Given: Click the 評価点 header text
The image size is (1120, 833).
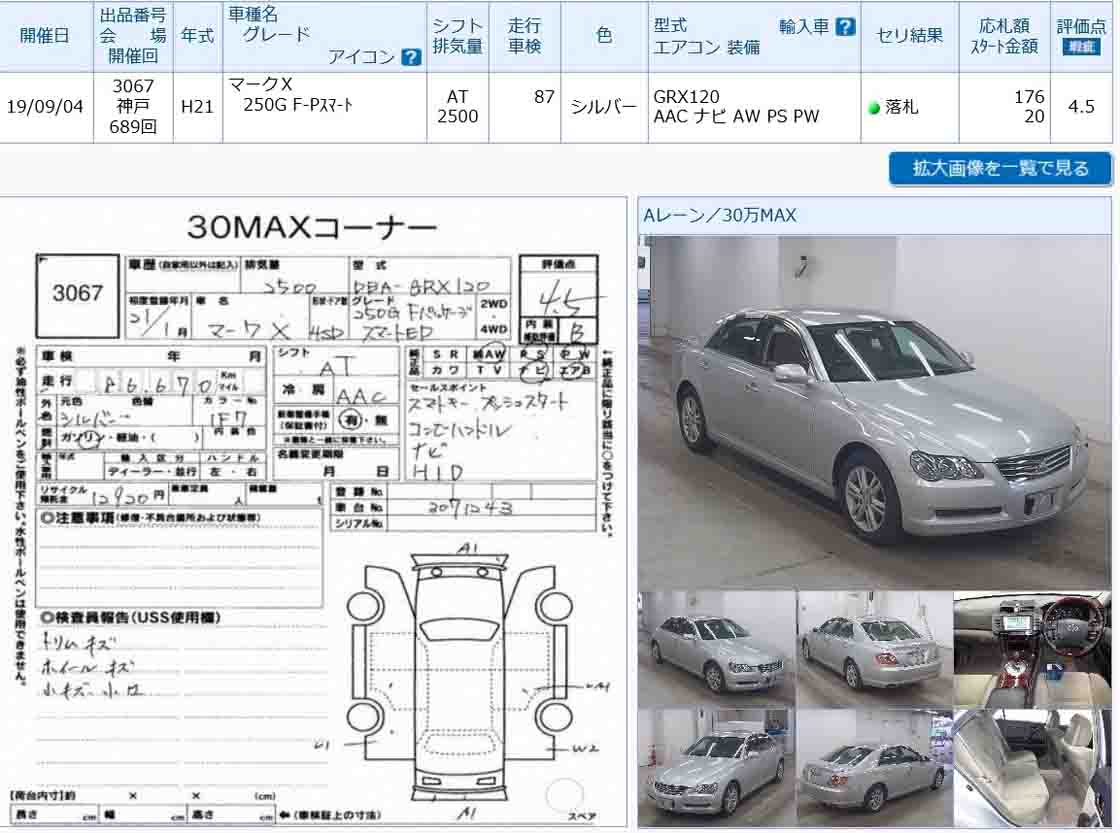Looking at the screenshot, I should coord(1081,26).
